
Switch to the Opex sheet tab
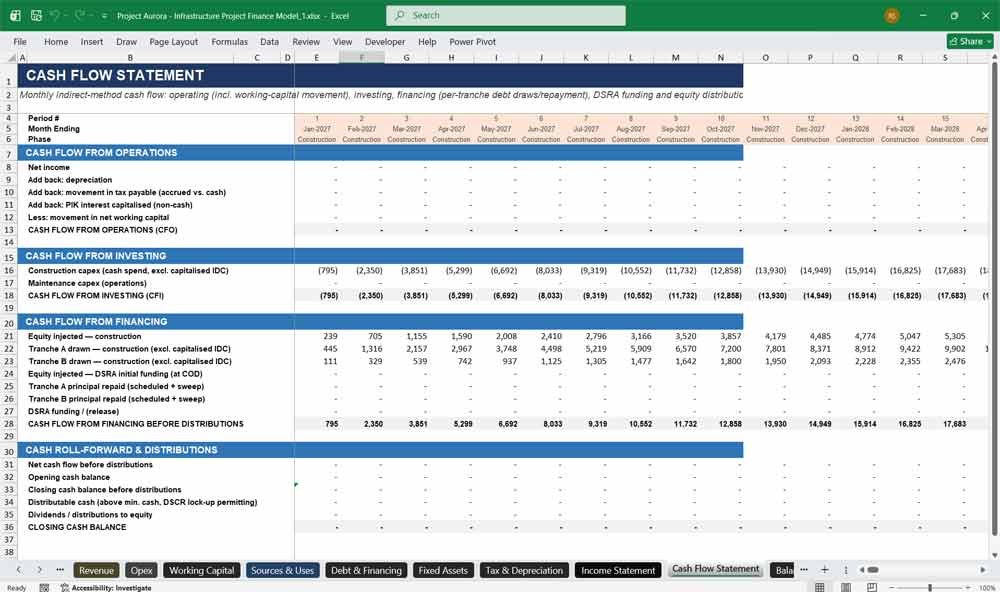[x=142, y=570]
